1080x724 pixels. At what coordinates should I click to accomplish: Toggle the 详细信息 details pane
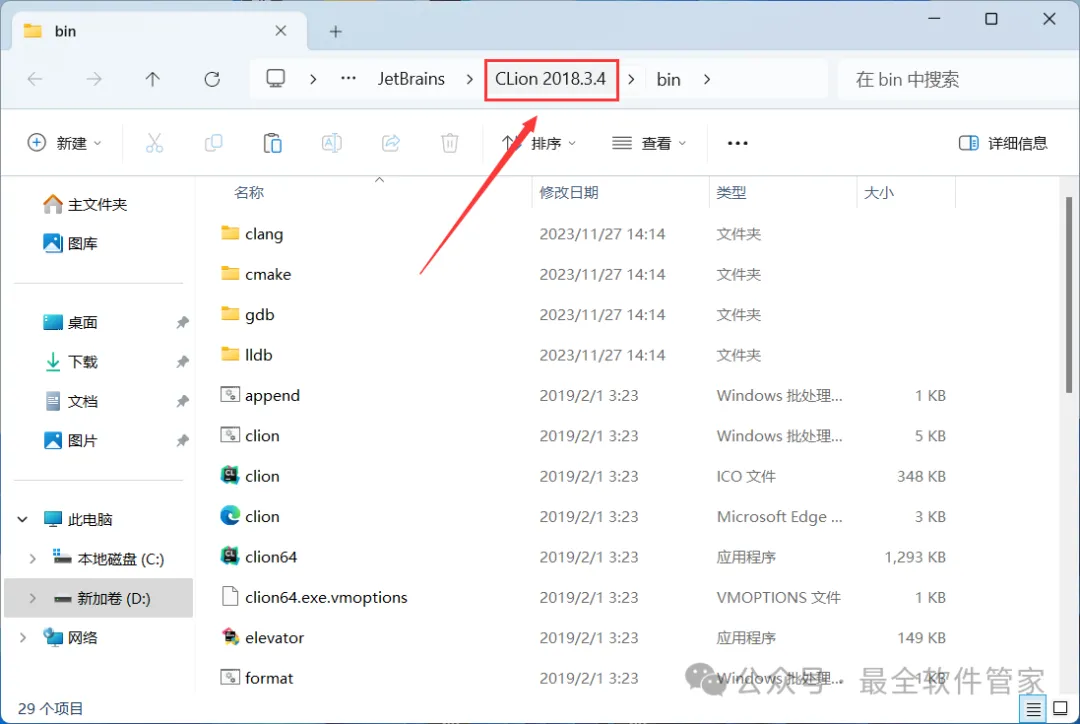click(x=1003, y=143)
